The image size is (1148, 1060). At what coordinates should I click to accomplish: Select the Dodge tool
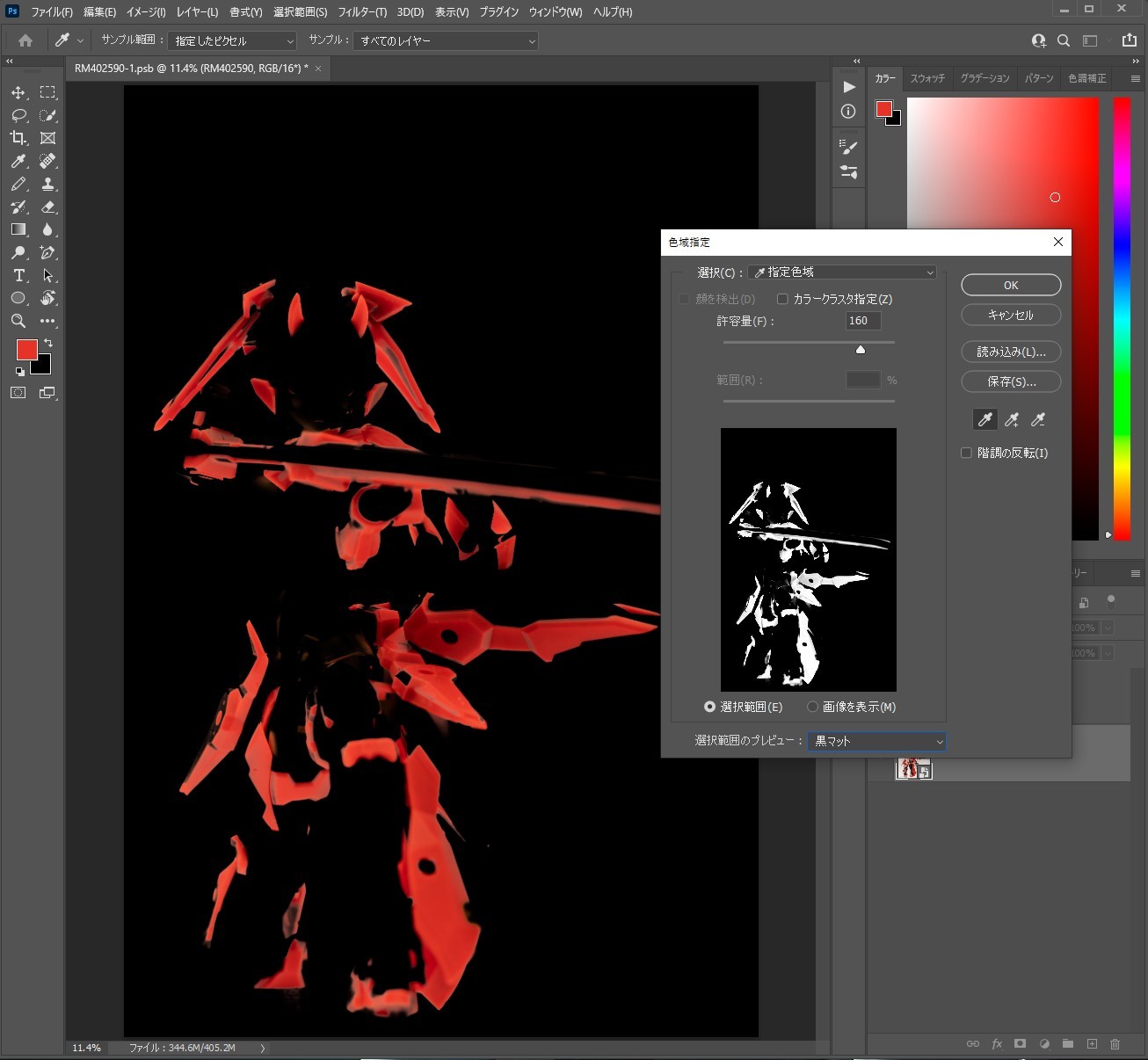point(18,252)
